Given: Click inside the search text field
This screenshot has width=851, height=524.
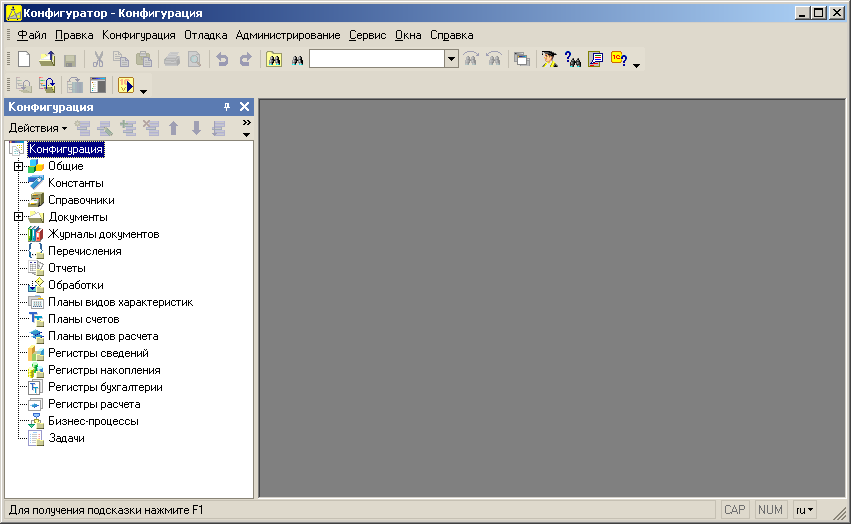Looking at the screenshot, I should 377,59.
